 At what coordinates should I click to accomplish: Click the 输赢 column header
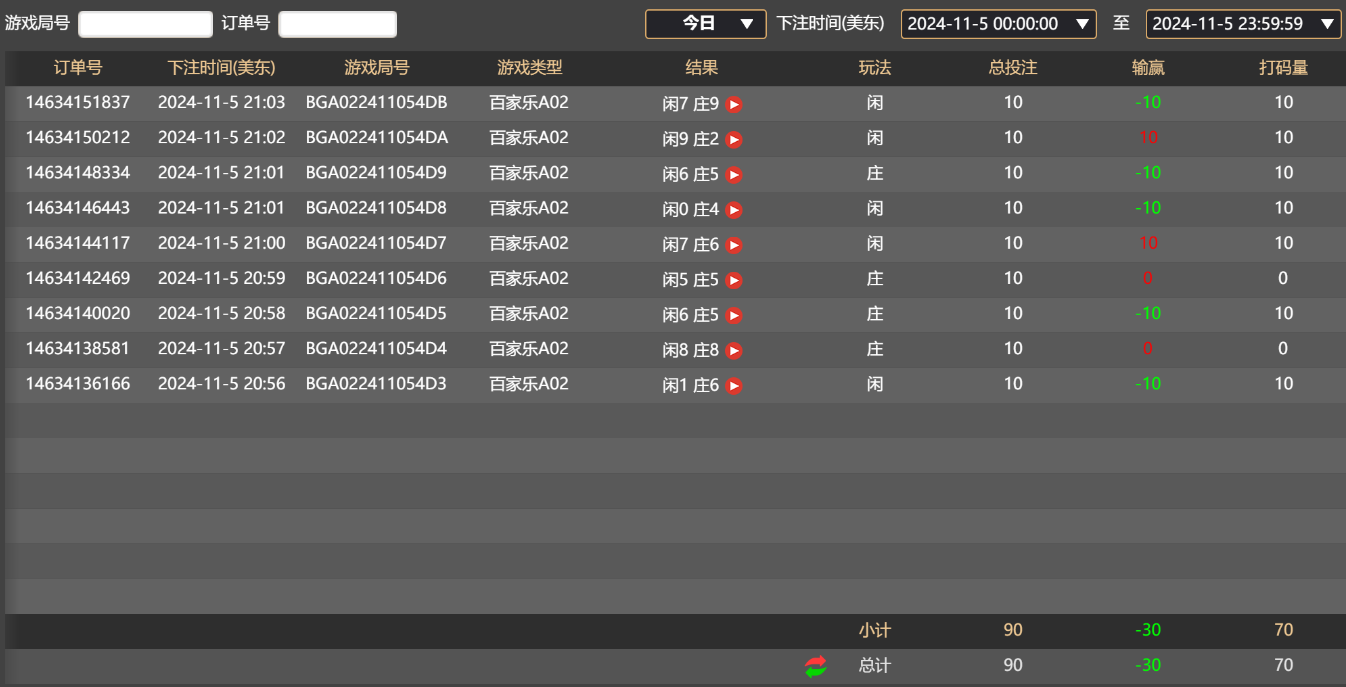[x=1147, y=68]
